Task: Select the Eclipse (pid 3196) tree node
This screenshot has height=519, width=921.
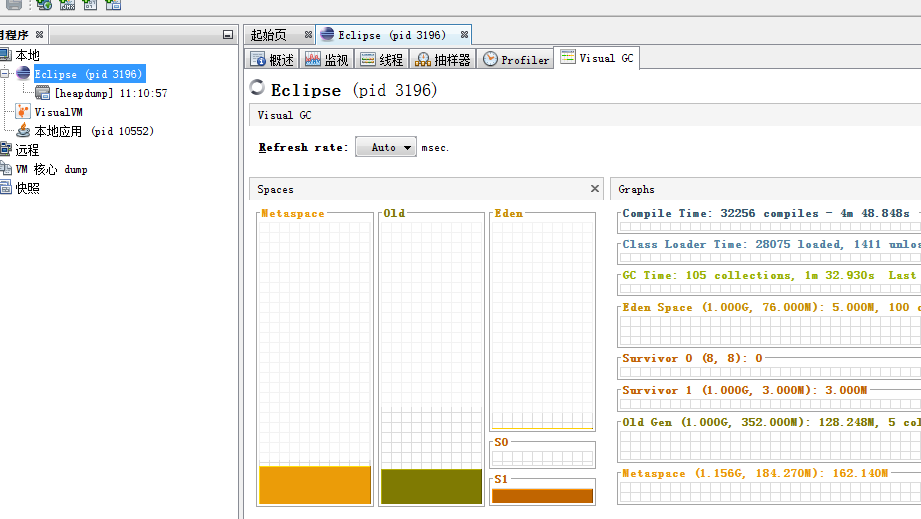Action: (88, 74)
